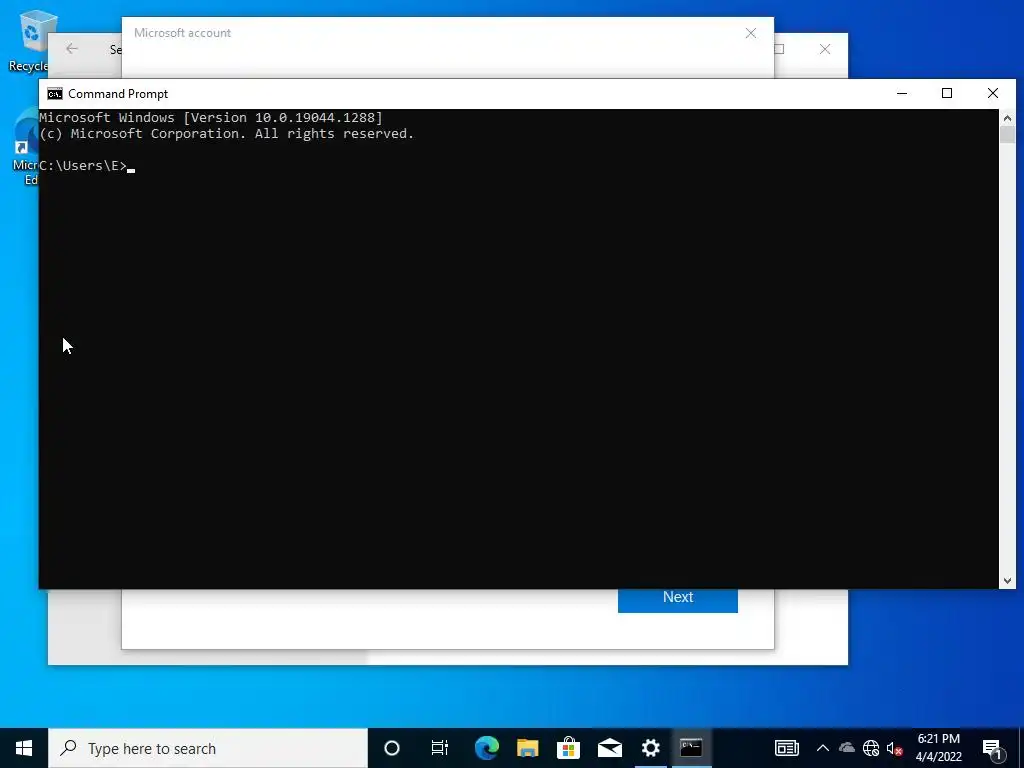Show hidden system tray icons
The width and height of the screenshot is (1024, 768).
click(823, 748)
